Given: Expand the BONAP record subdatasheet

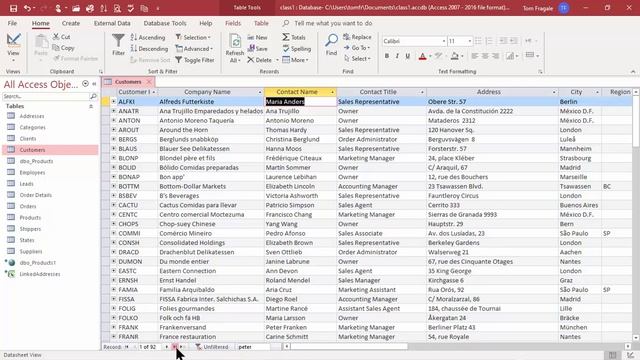Looking at the screenshot, I should [x=113, y=177].
